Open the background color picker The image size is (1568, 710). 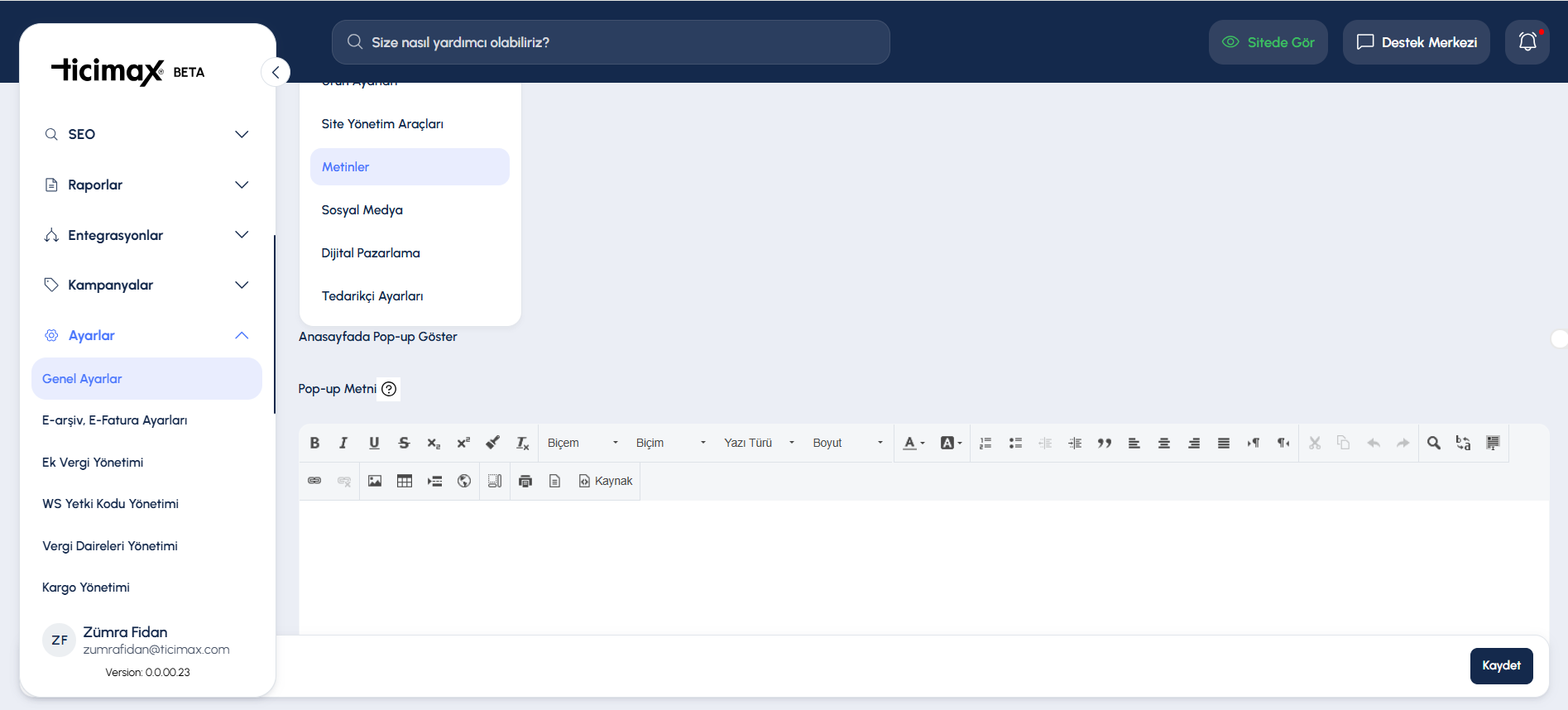pos(952,443)
